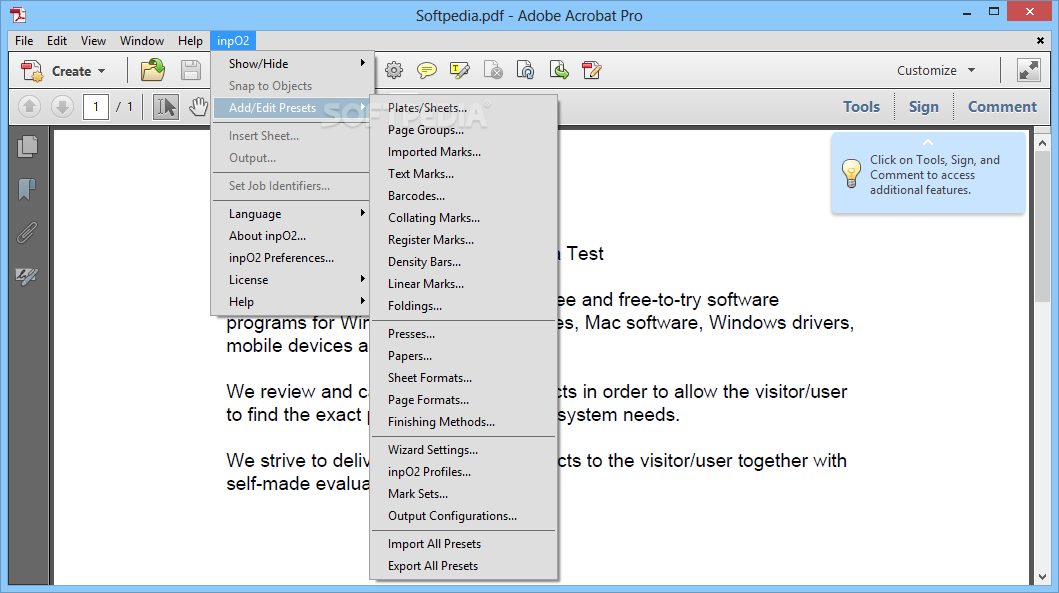
Task: Collapse the tip bubble with up chevron
Action: [928, 143]
